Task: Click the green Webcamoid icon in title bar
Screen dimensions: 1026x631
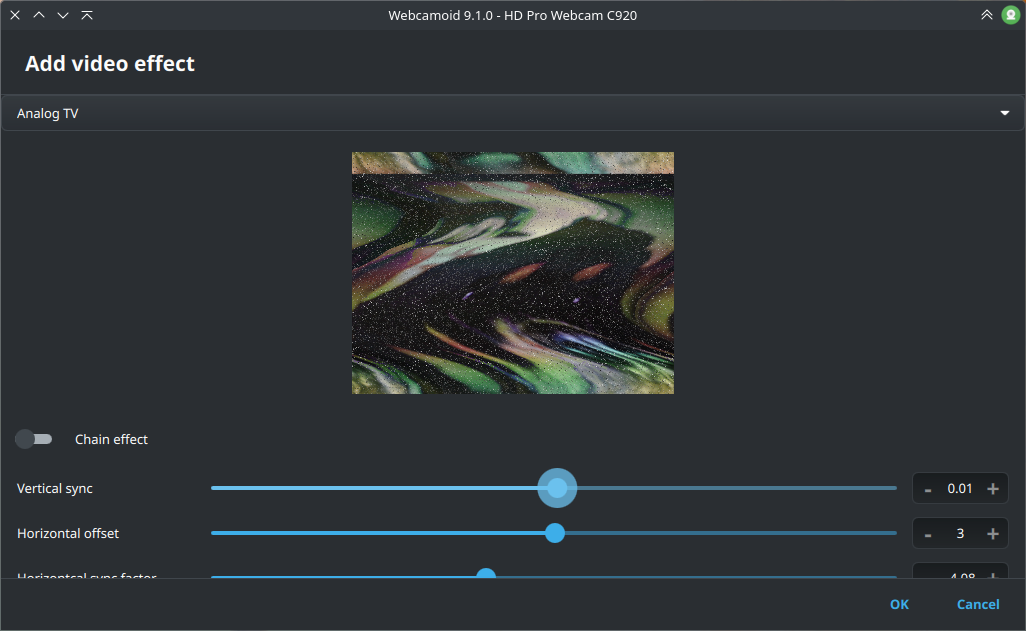Action: pyautogui.click(x=1010, y=15)
